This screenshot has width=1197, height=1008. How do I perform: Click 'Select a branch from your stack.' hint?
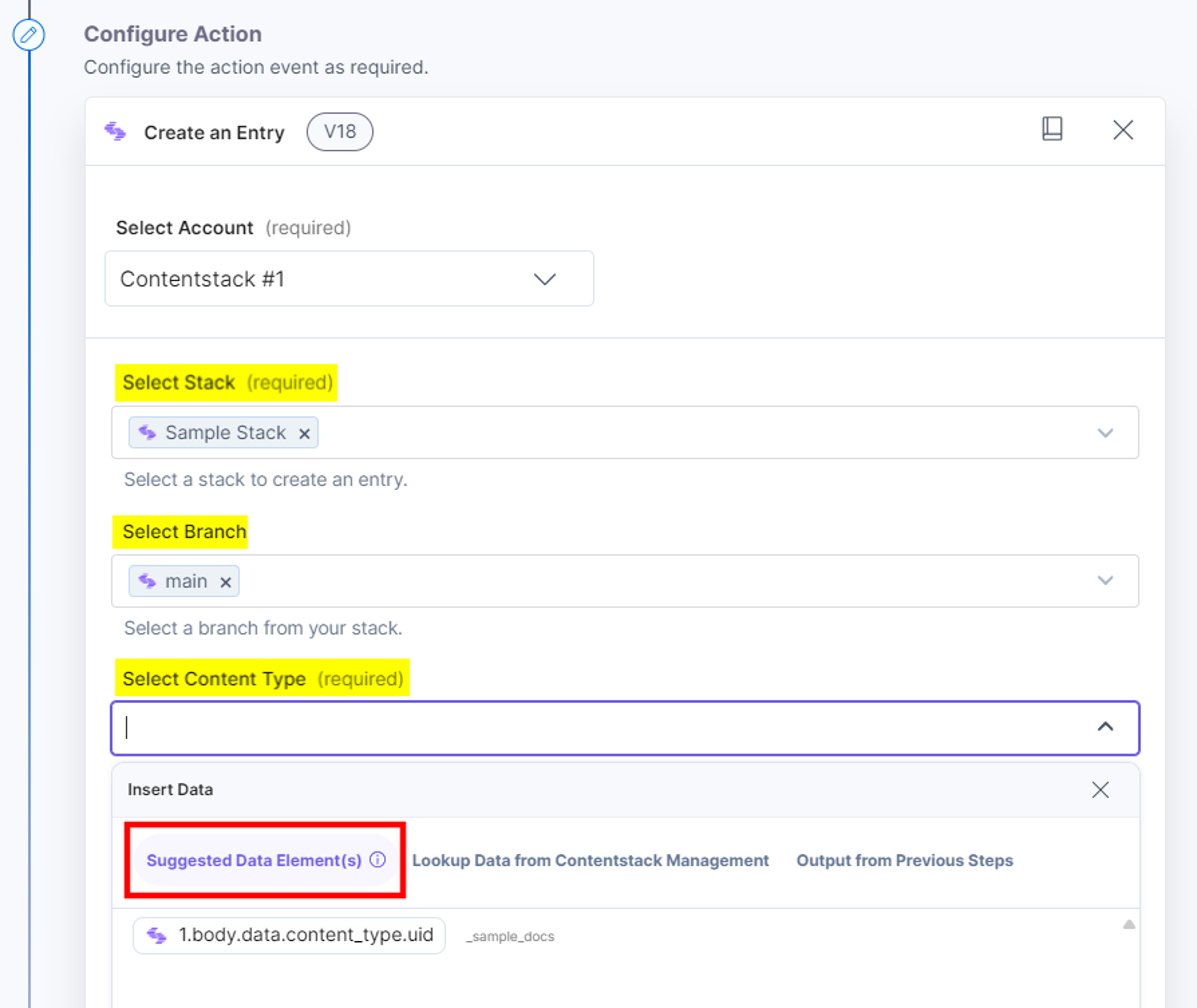pyautogui.click(x=263, y=628)
